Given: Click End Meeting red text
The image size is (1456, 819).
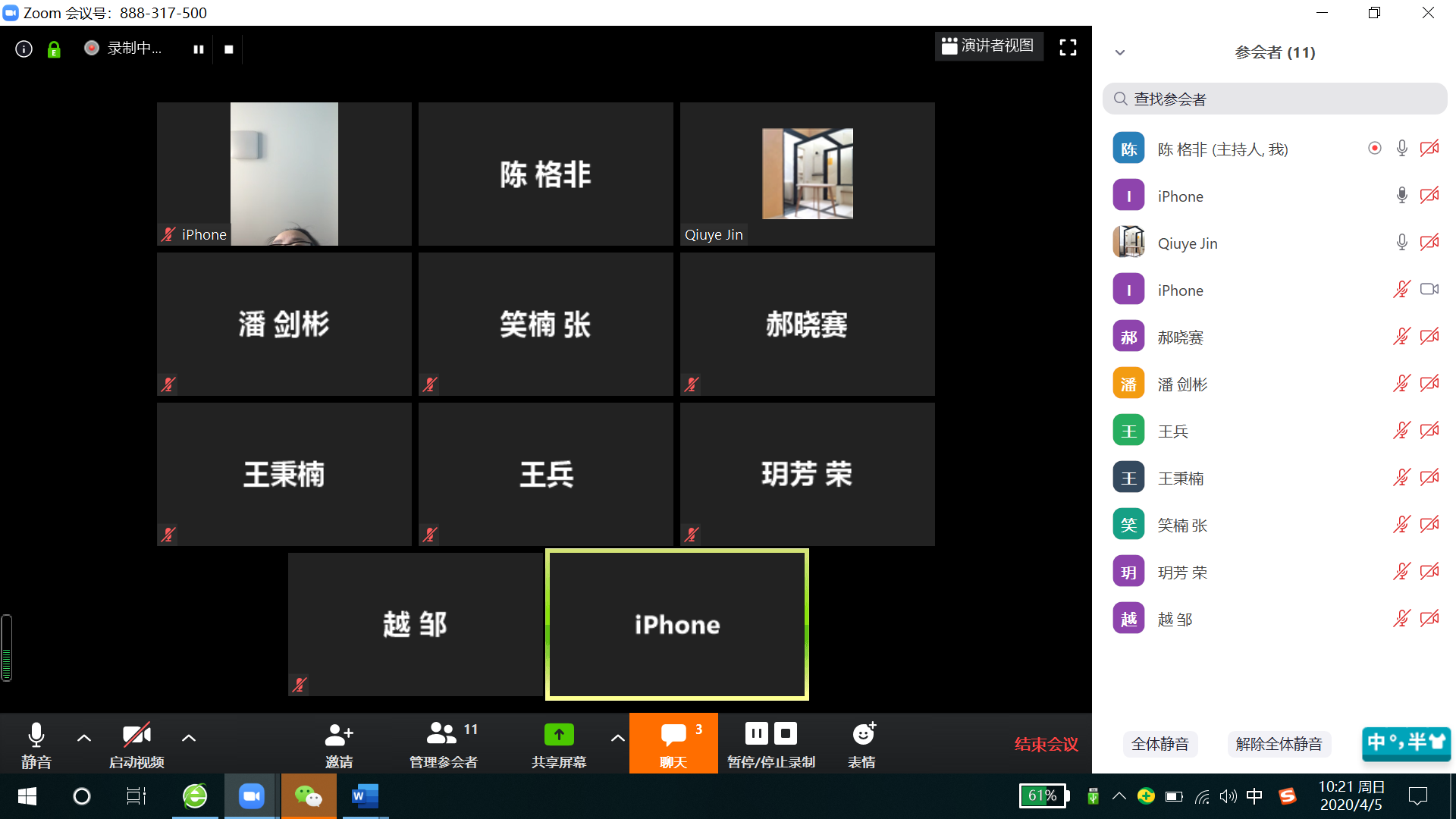Looking at the screenshot, I should click(1046, 744).
